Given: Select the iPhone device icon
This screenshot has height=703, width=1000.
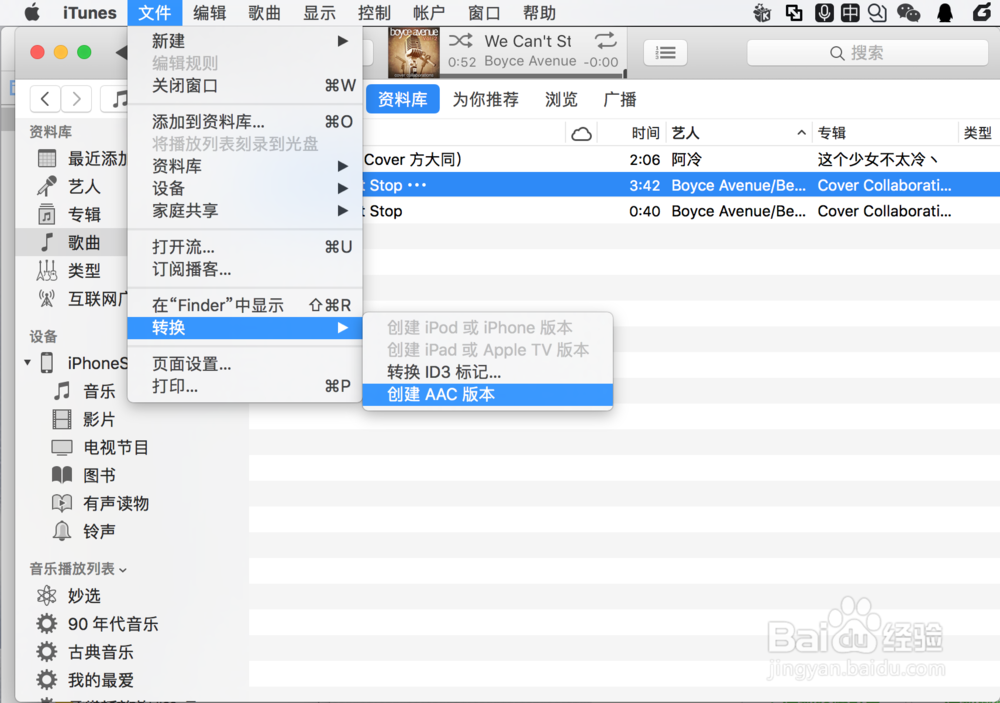Looking at the screenshot, I should [47, 363].
